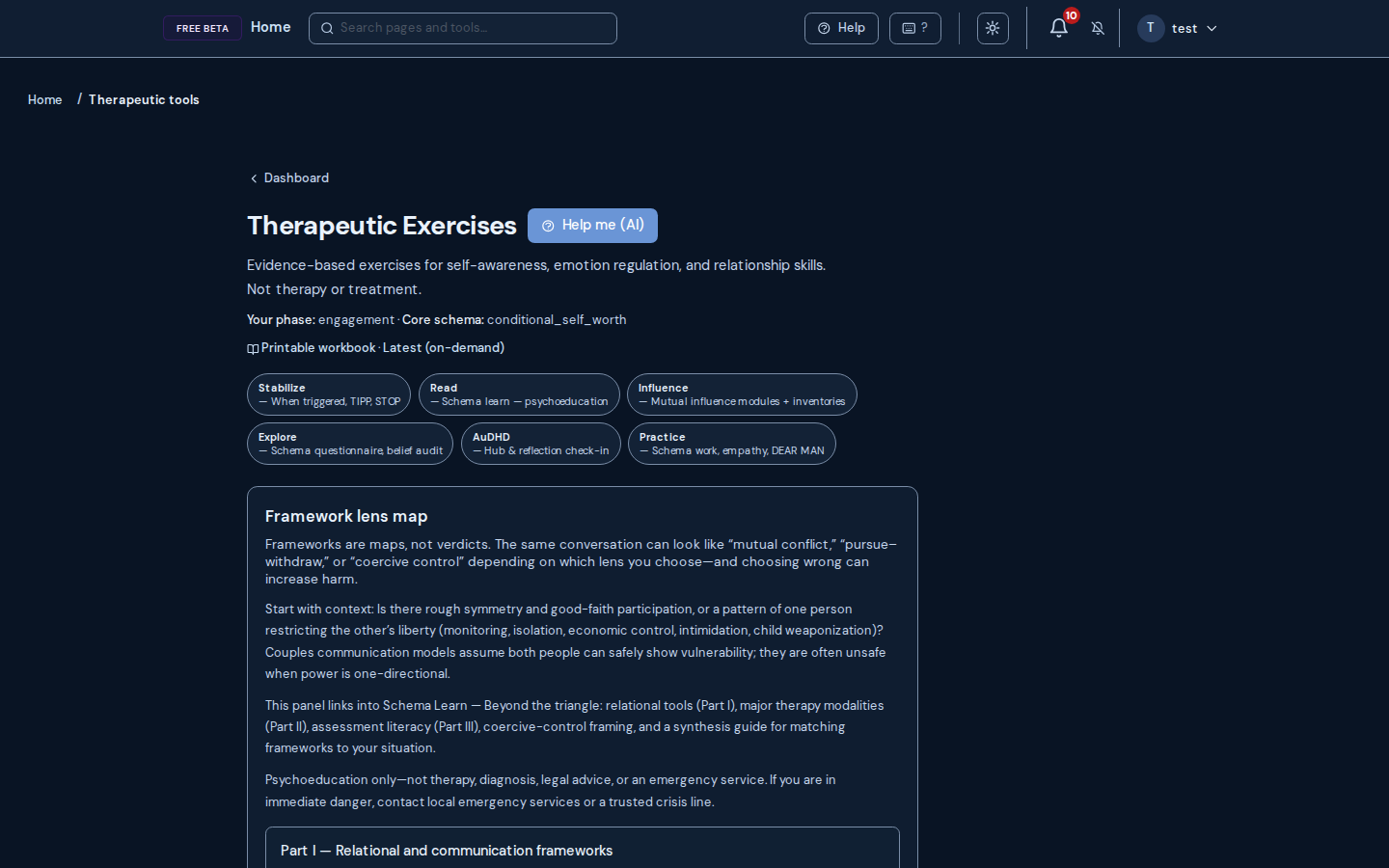1389x868 pixels.
Task: Focus the Search pages and tools field
Action: point(463,28)
